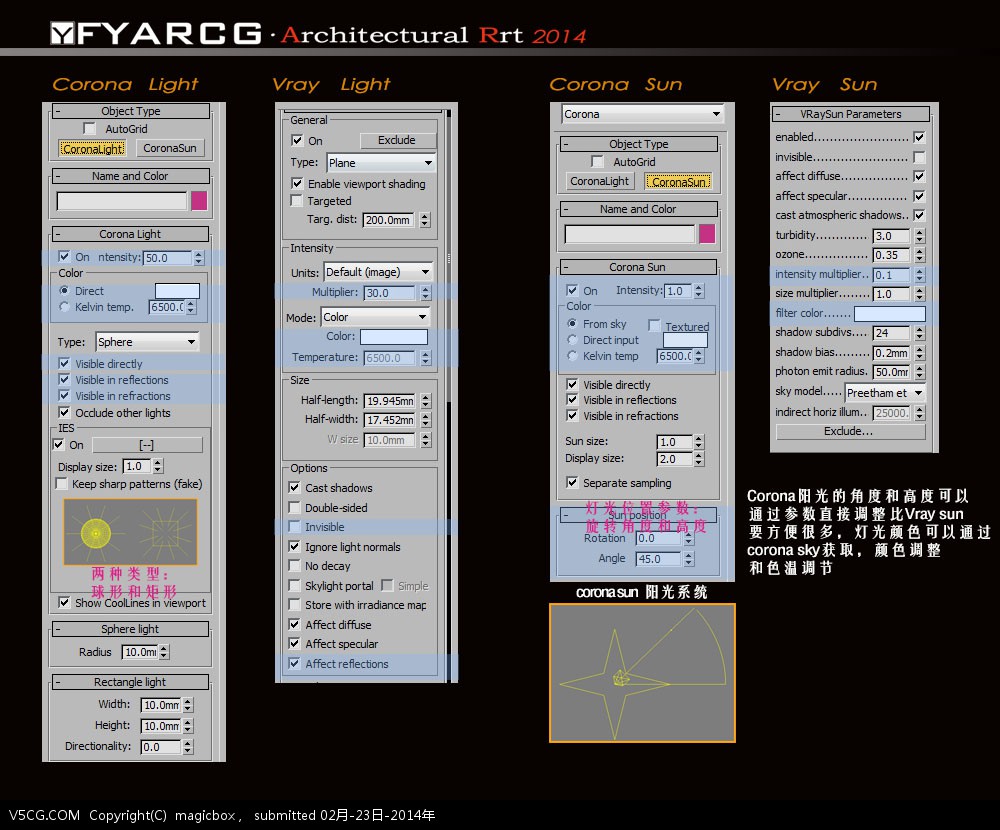Click sphere and rectangle light preview image

(130, 532)
